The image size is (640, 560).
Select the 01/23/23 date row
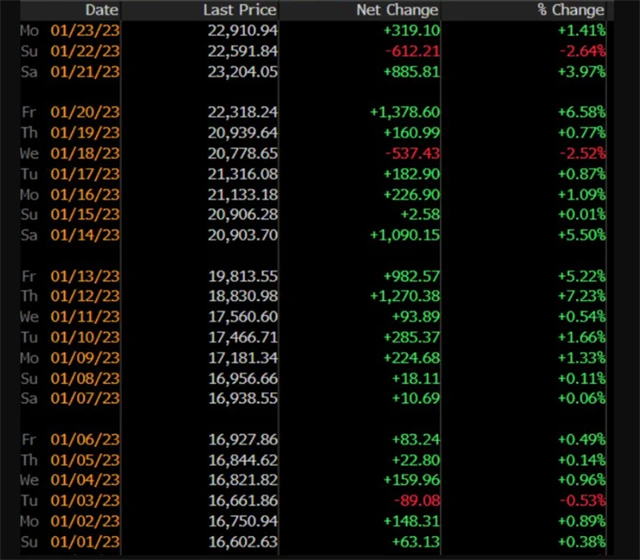coord(91,30)
